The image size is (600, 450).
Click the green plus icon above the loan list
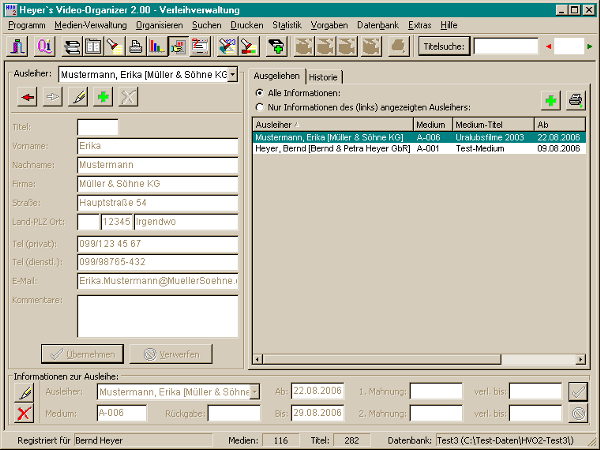[551, 99]
